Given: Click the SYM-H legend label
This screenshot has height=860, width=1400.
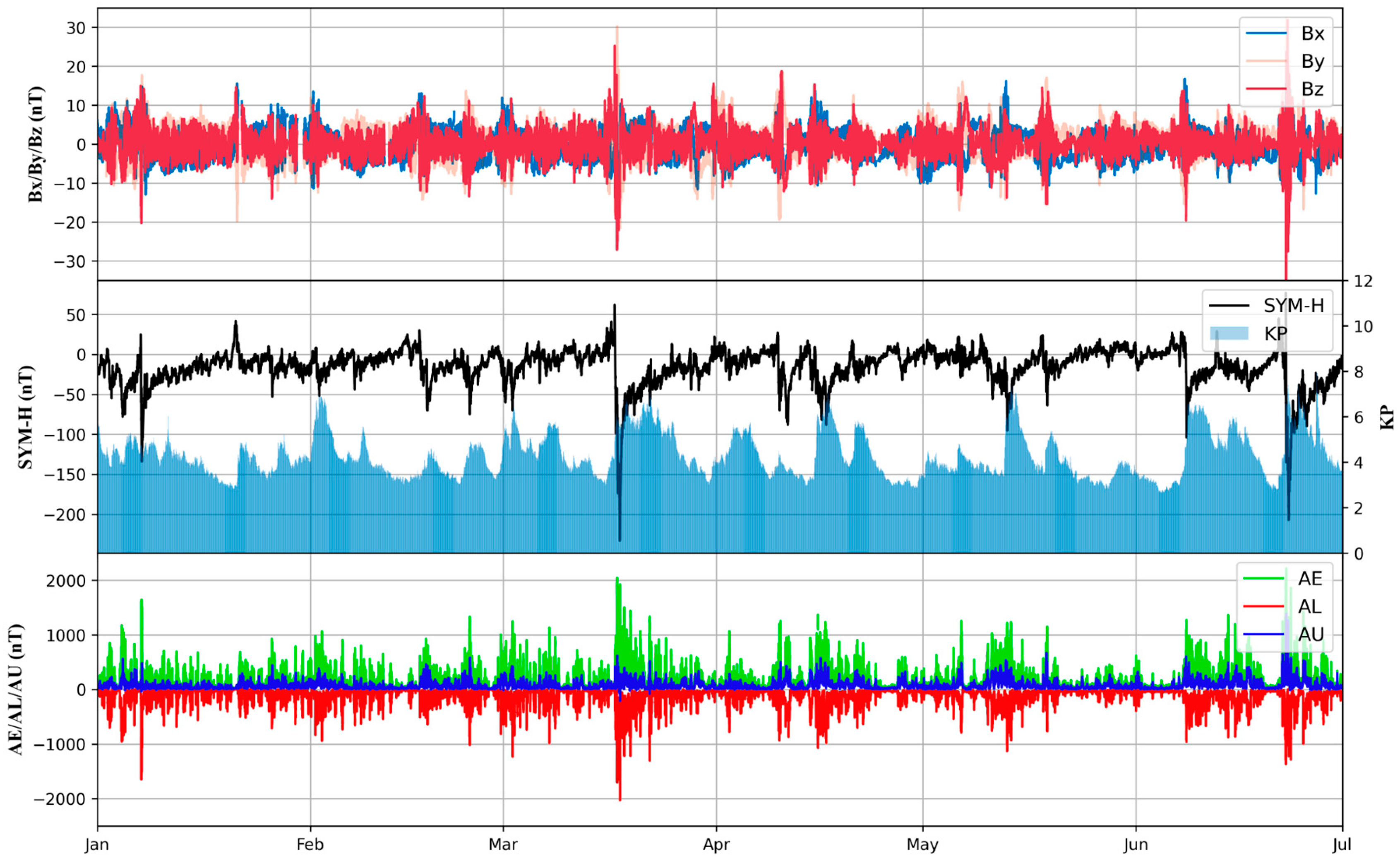Looking at the screenshot, I should click(1294, 306).
